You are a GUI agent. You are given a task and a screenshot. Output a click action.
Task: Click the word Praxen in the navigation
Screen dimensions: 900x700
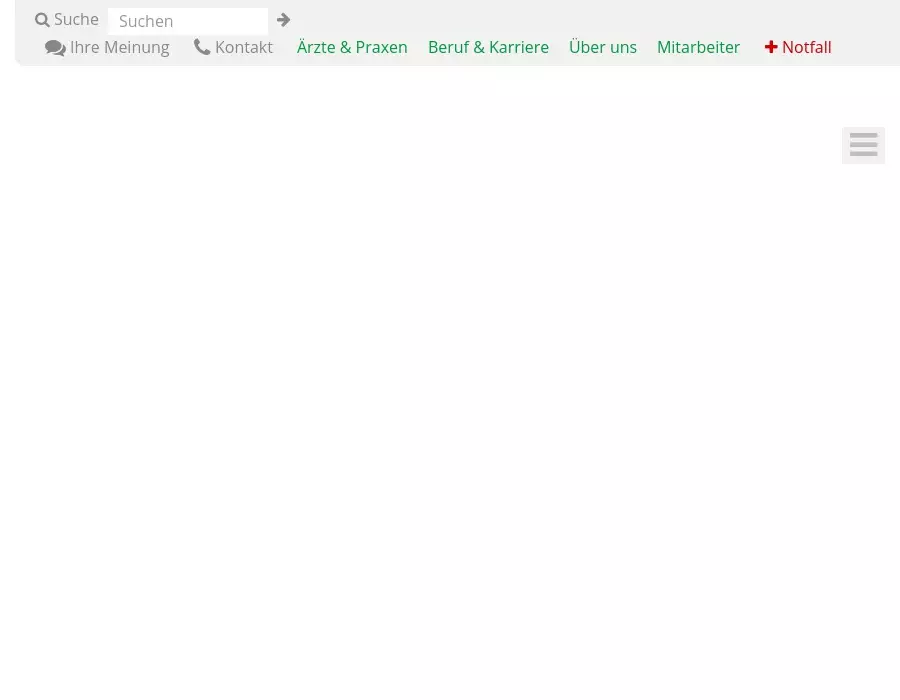[381, 47]
